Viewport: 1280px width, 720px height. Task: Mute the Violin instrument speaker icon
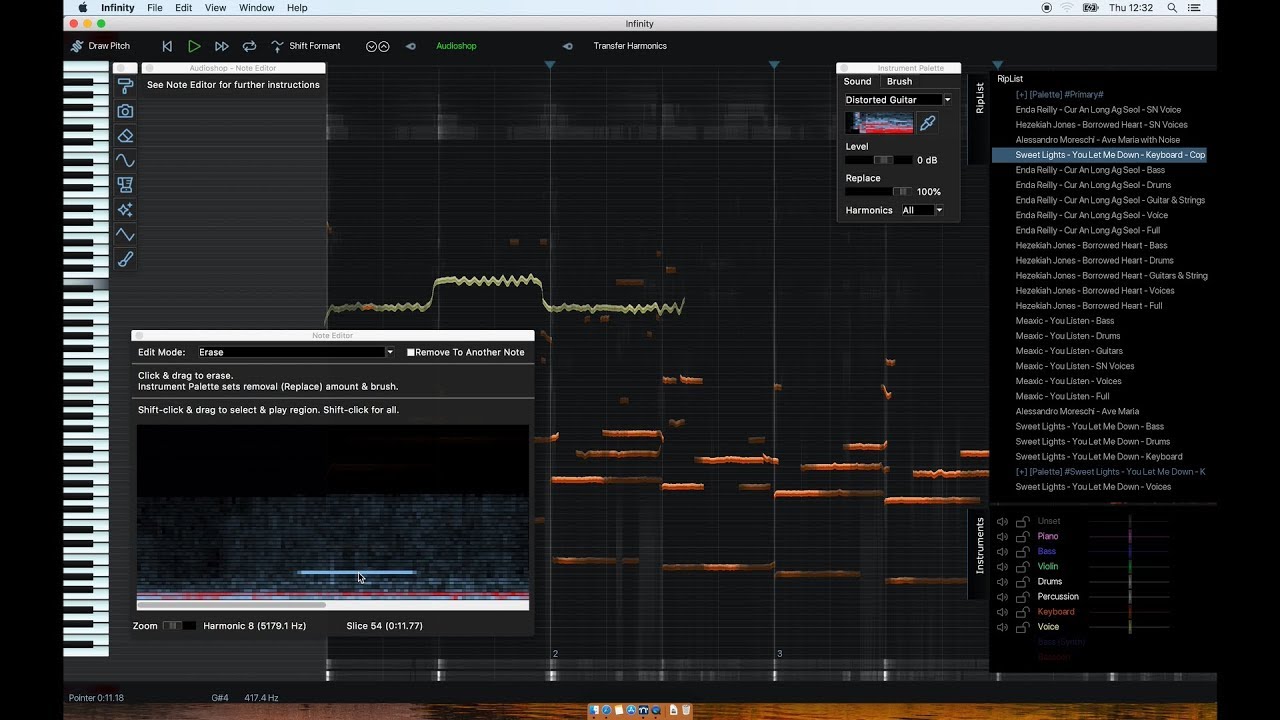click(x=1002, y=567)
